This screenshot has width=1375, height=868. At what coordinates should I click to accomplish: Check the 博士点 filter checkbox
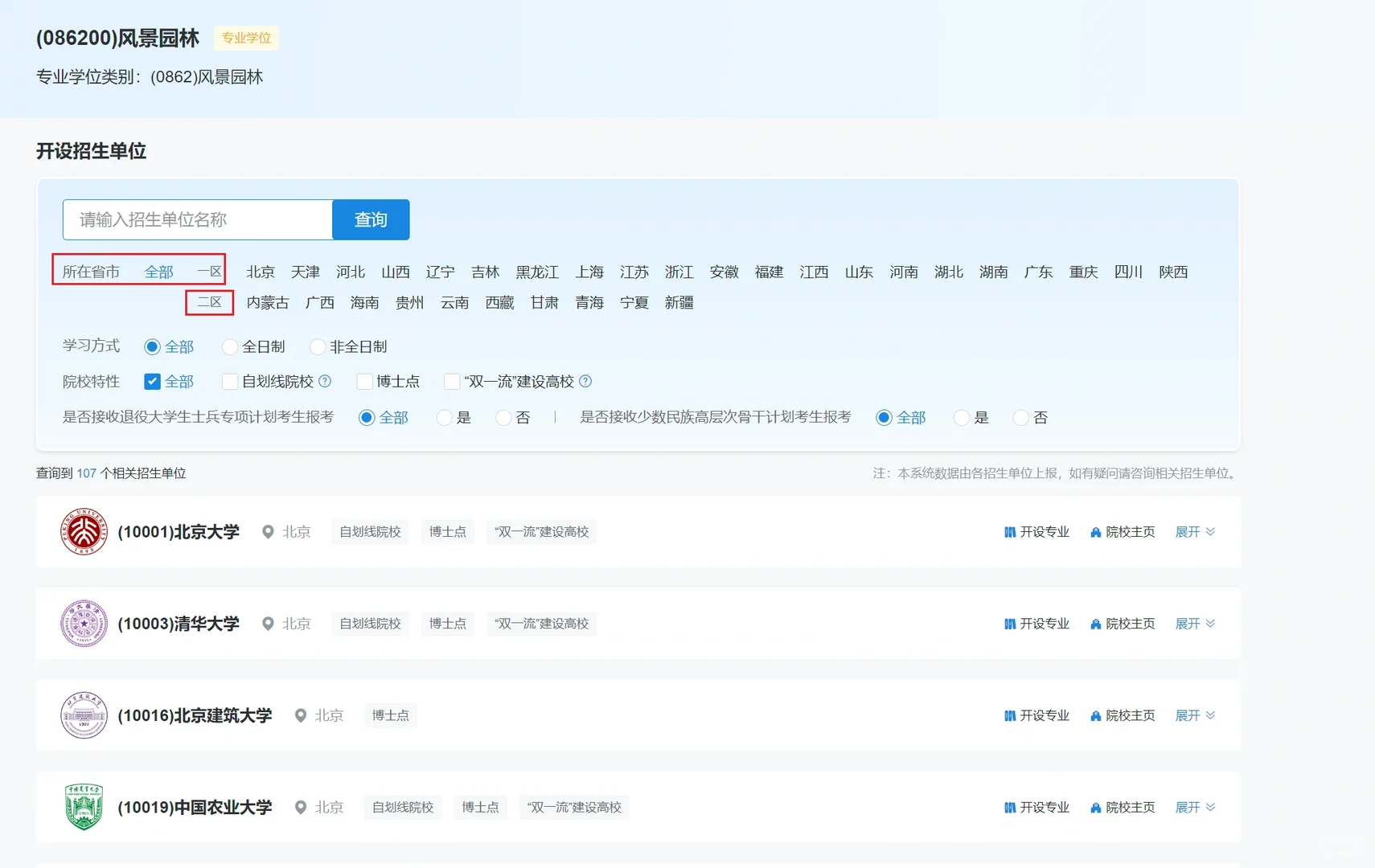click(365, 381)
